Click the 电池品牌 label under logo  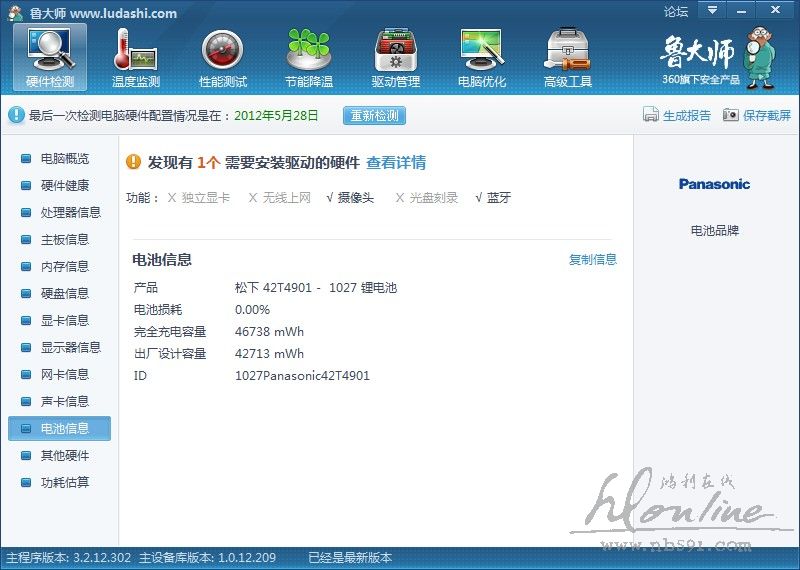point(715,231)
